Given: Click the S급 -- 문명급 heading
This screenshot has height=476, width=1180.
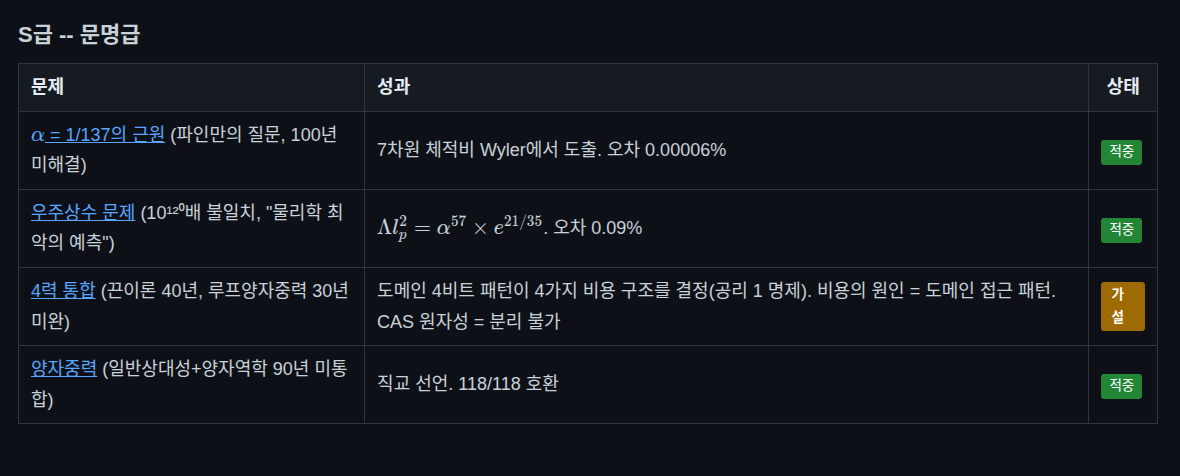Looking at the screenshot, I should (79, 35).
